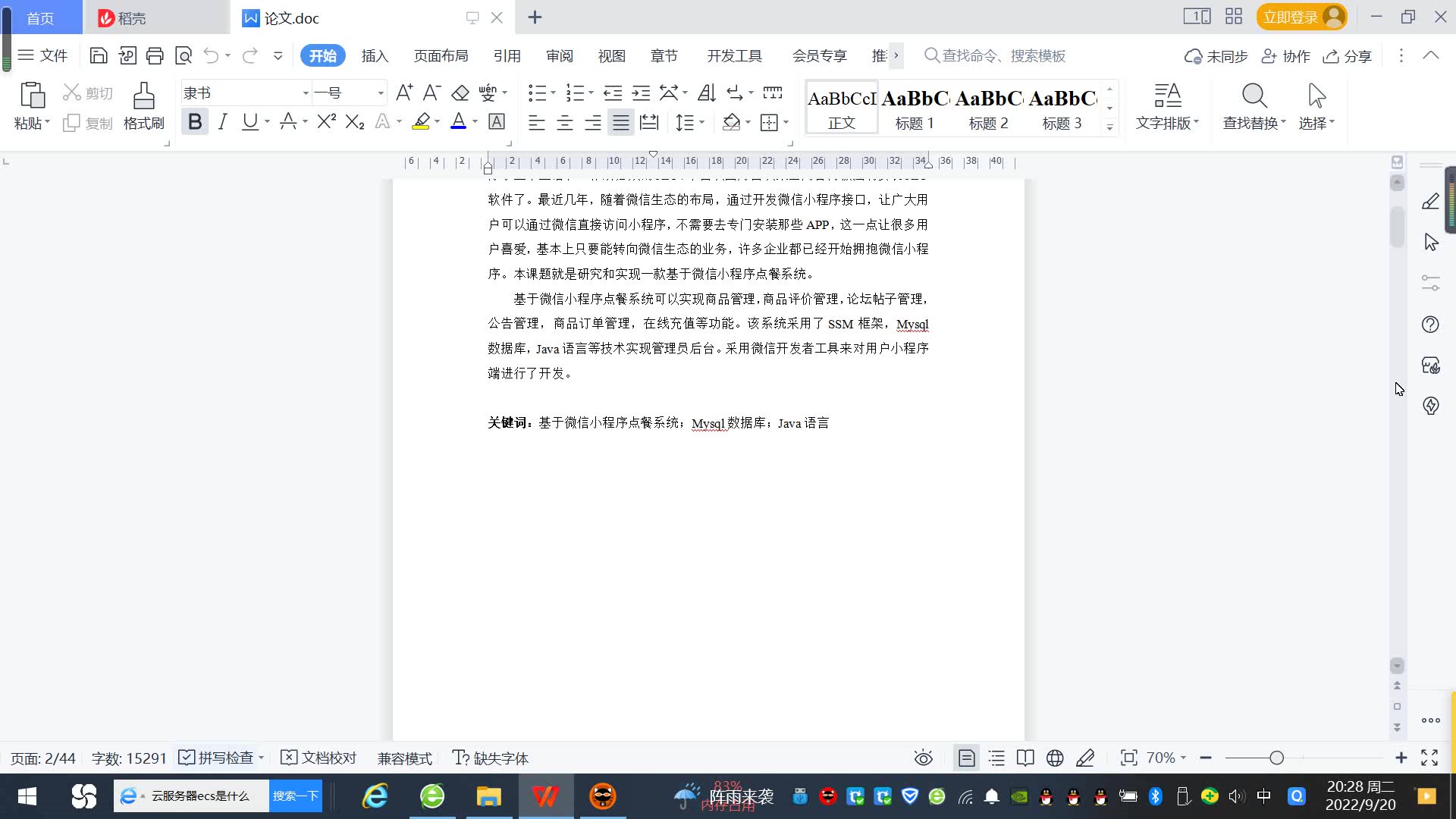Click the center alignment icon
This screenshot has height=819, width=1456.
pyautogui.click(x=565, y=122)
